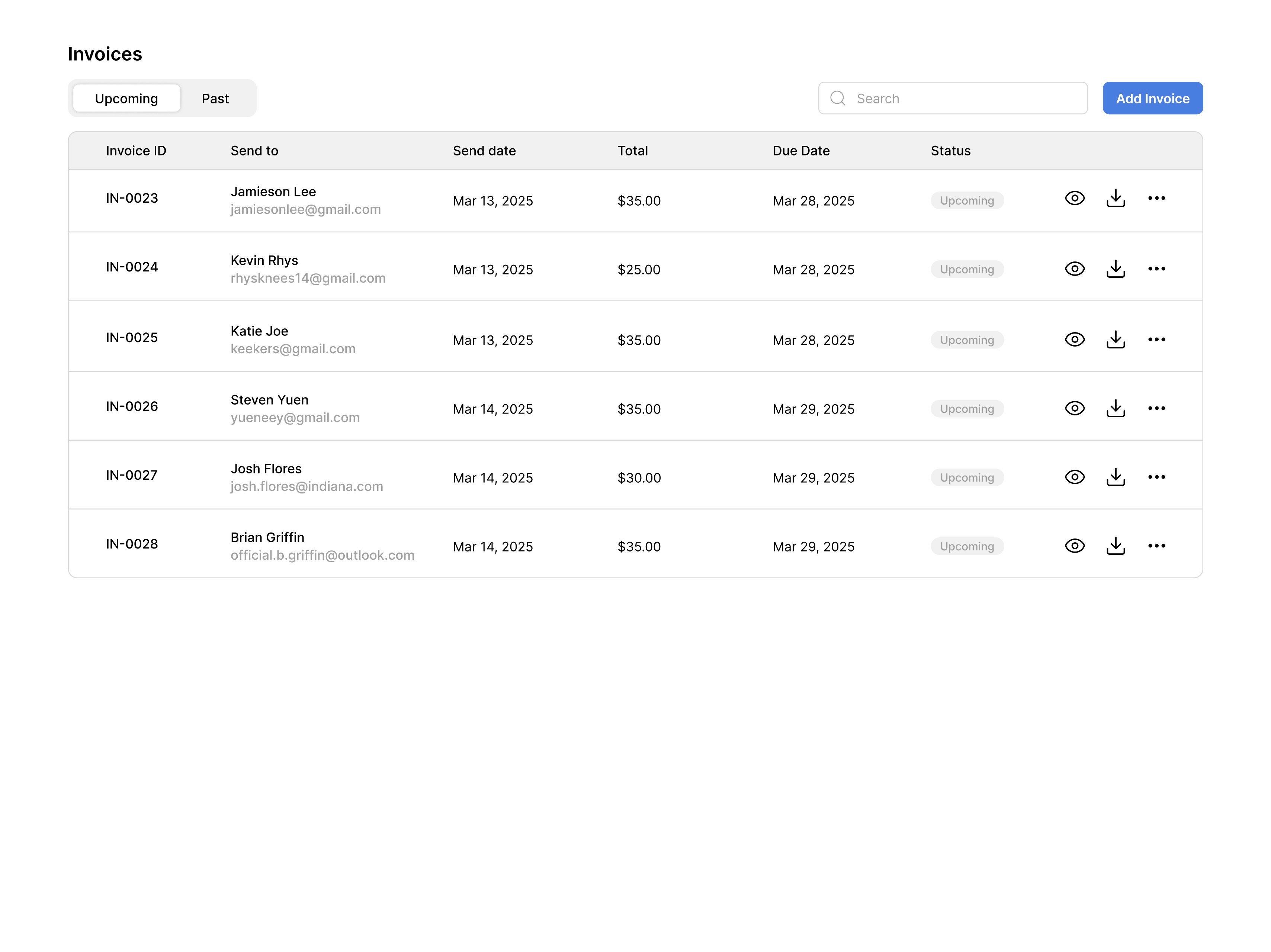Toggle preview visibility for invoice IN-0024

[x=1075, y=268]
